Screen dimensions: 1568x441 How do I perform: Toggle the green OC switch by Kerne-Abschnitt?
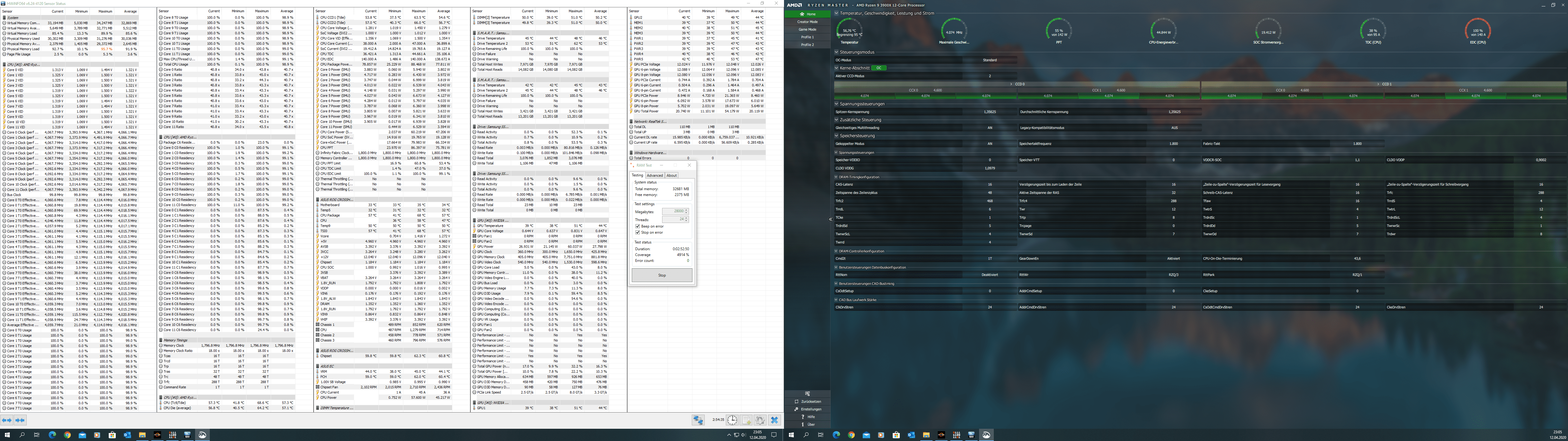(x=879, y=68)
